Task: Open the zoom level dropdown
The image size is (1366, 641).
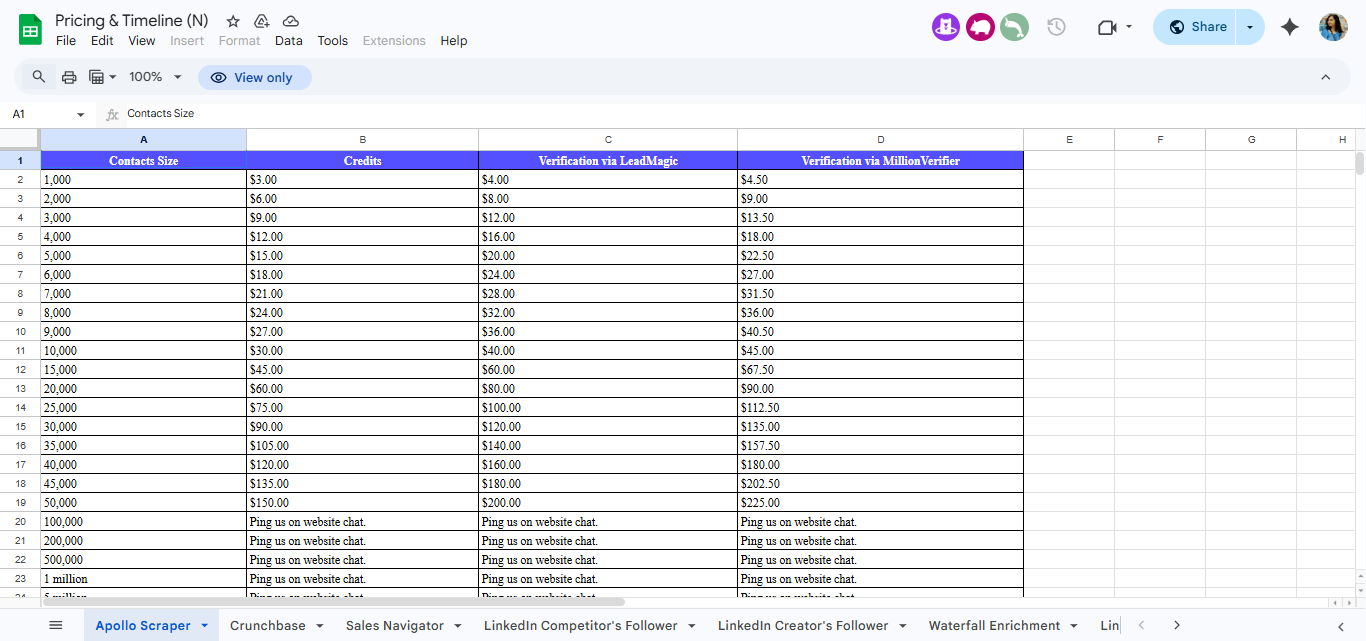Action: pyautogui.click(x=155, y=76)
